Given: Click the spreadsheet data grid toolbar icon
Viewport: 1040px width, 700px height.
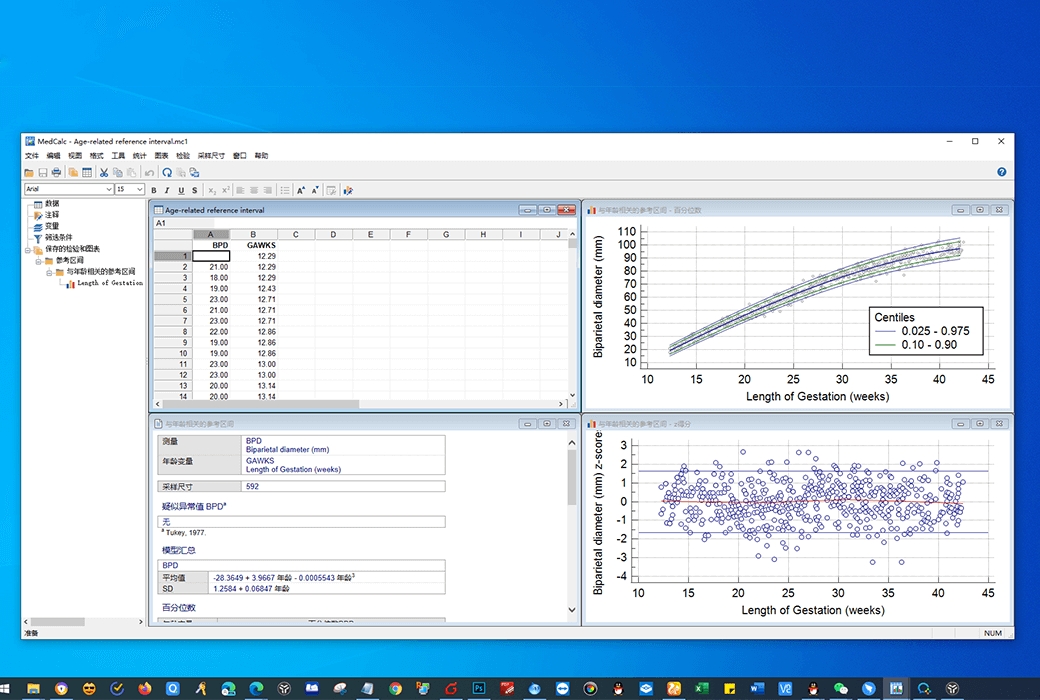Looking at the screenshot, I should [87, 173].
